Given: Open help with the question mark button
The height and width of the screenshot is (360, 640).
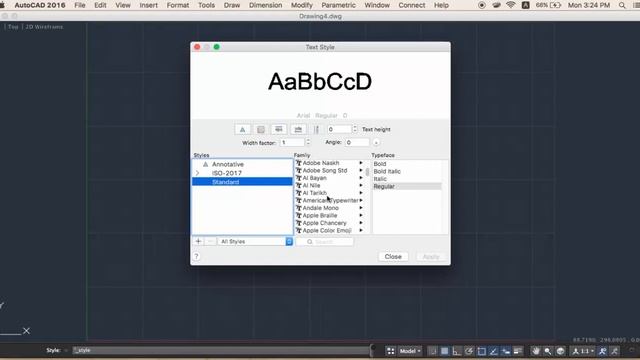Looking at the screenshot, I should [196, 256].
